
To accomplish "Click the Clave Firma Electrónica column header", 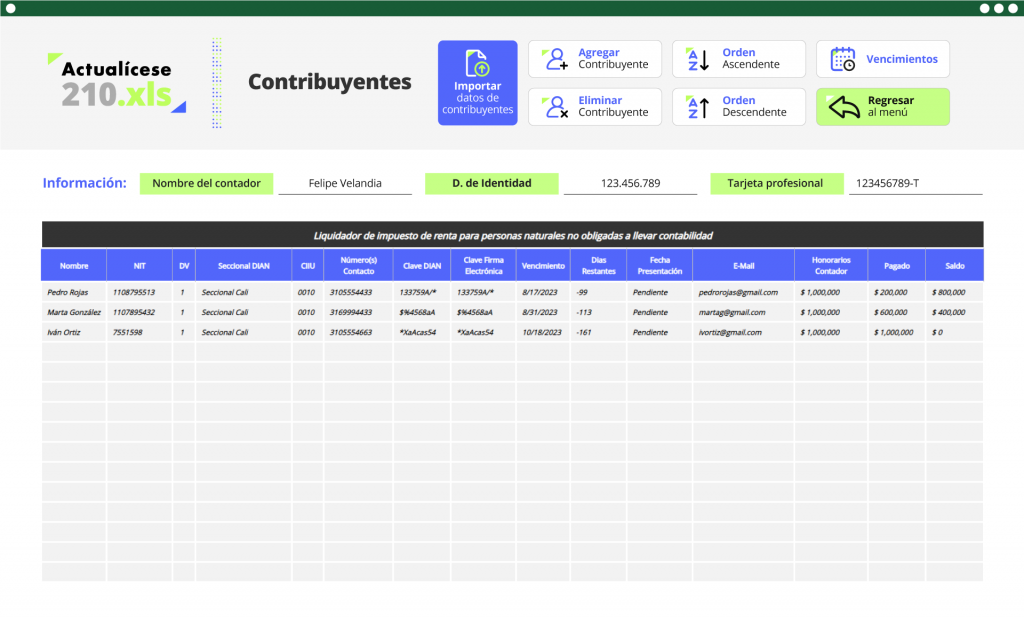I will point(483,265).
